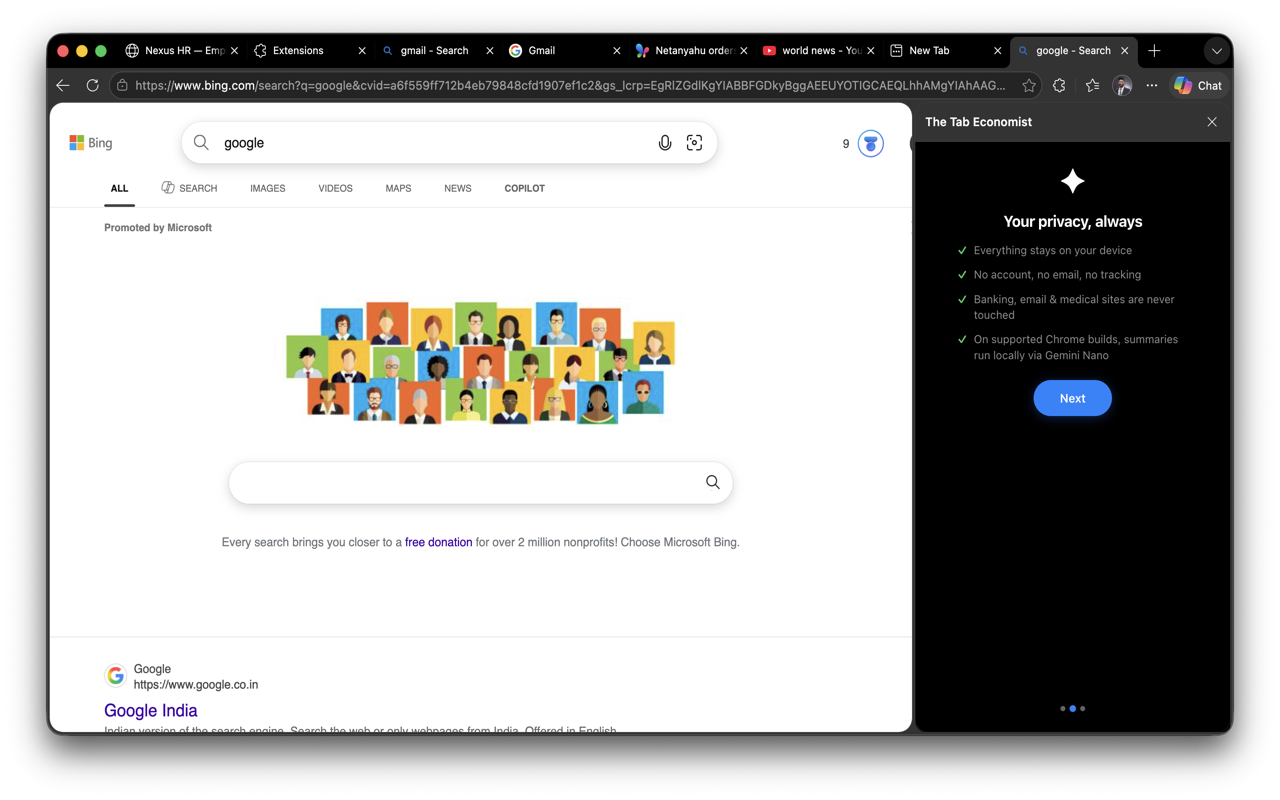Click the diverse people portraits illustration

point(480,362)
